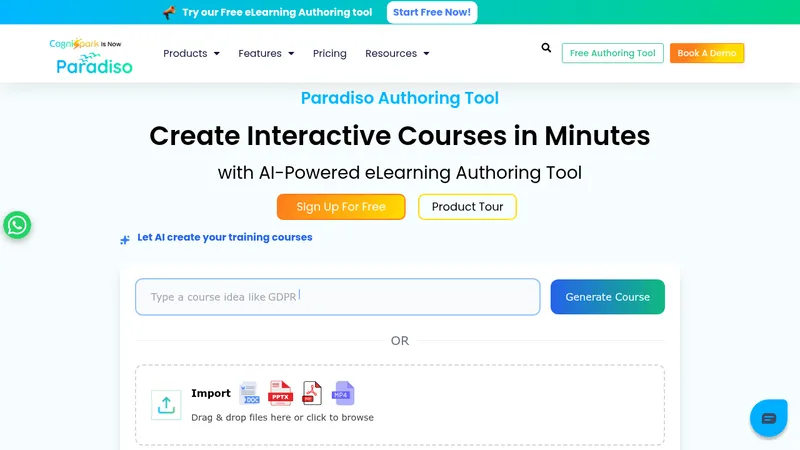Click the search magnifier icon
The image size is (800, 450).
546,47
